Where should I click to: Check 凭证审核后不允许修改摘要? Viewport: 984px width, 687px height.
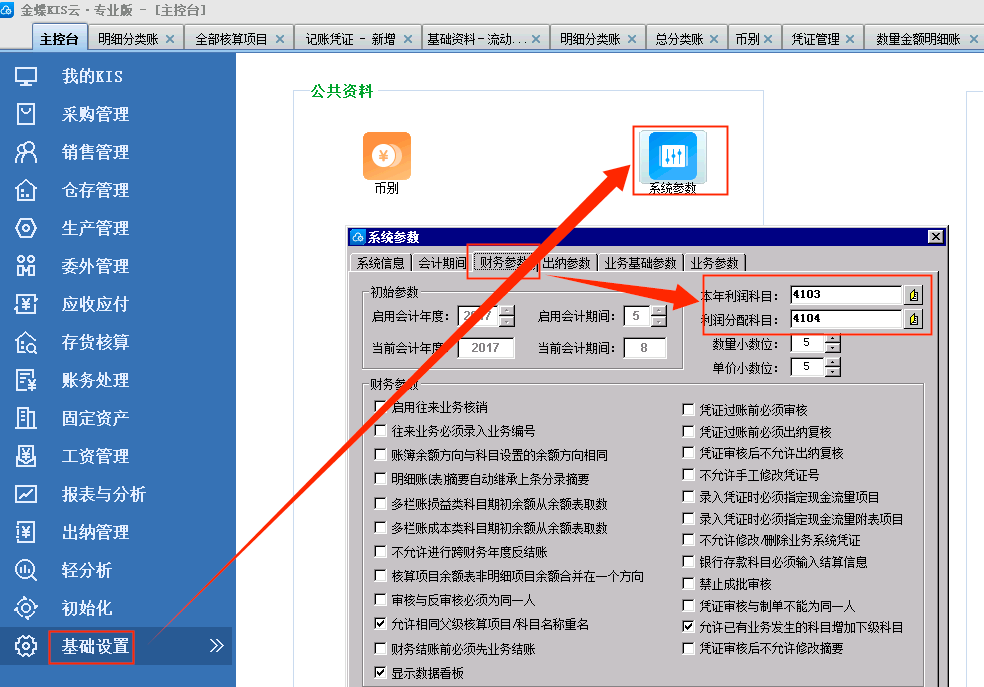pyautogui.click(x=688, y=648)
